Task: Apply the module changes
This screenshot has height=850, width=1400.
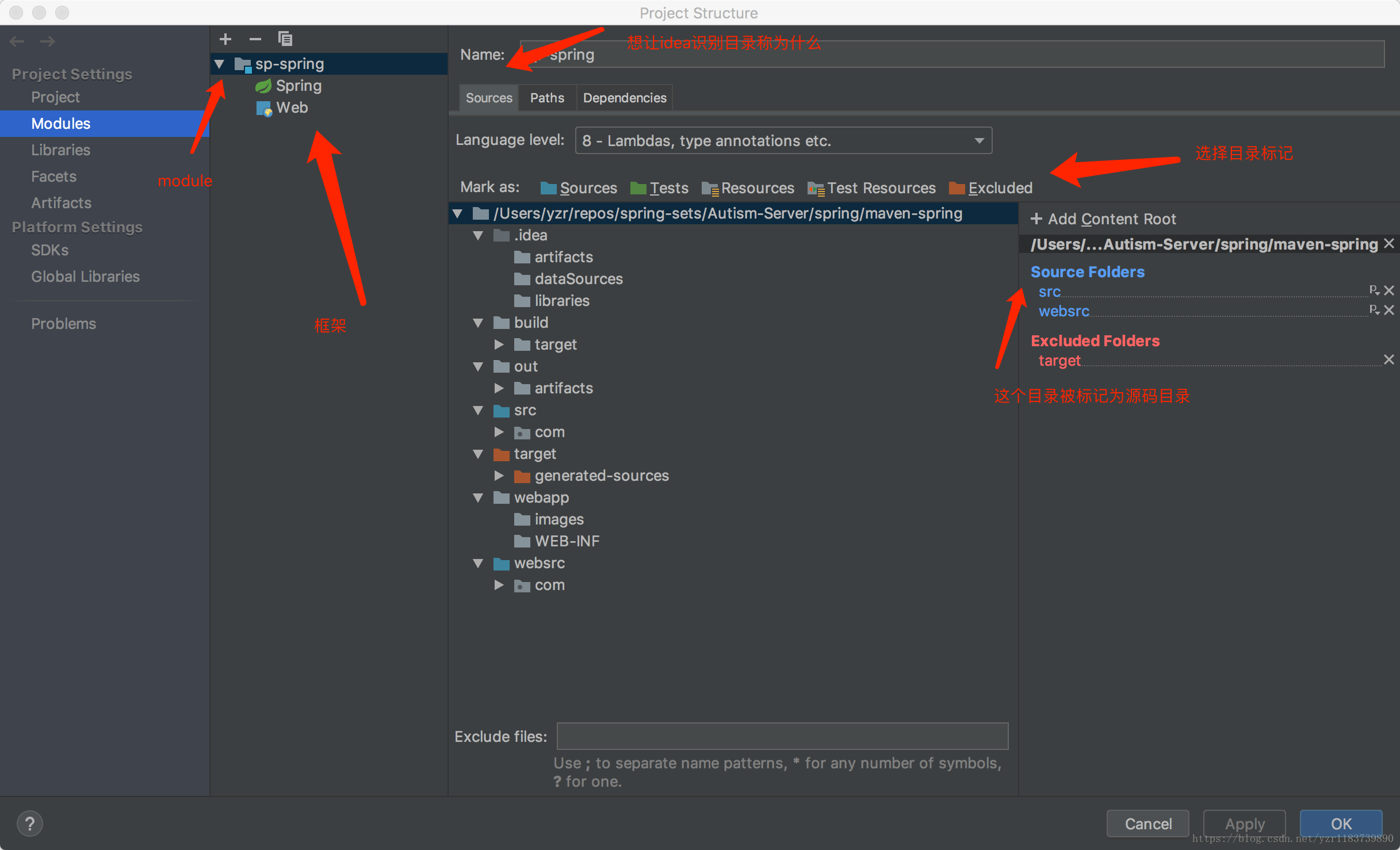Action: (x=1244, y=824)
